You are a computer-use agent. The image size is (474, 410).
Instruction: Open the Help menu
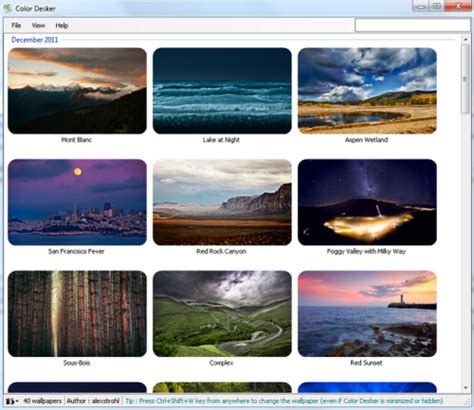(62, 25)
